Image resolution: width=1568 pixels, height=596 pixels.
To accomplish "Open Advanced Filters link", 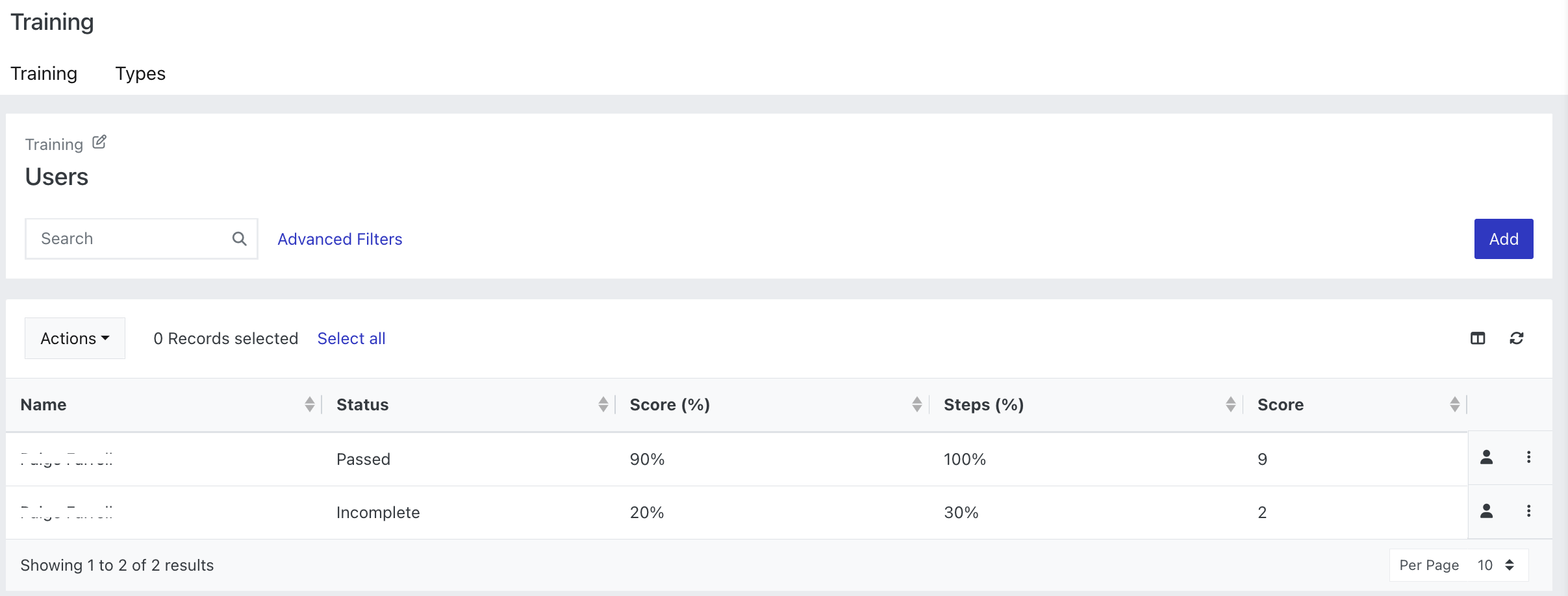I will point(340,239).
